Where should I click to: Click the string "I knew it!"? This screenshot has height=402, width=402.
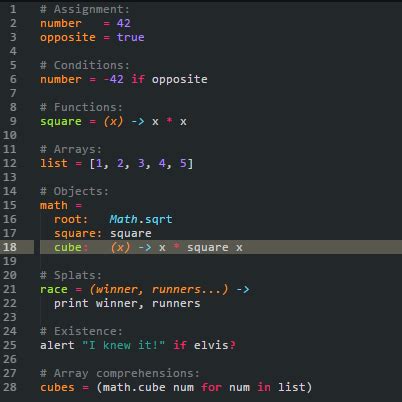tap(123, 345)
